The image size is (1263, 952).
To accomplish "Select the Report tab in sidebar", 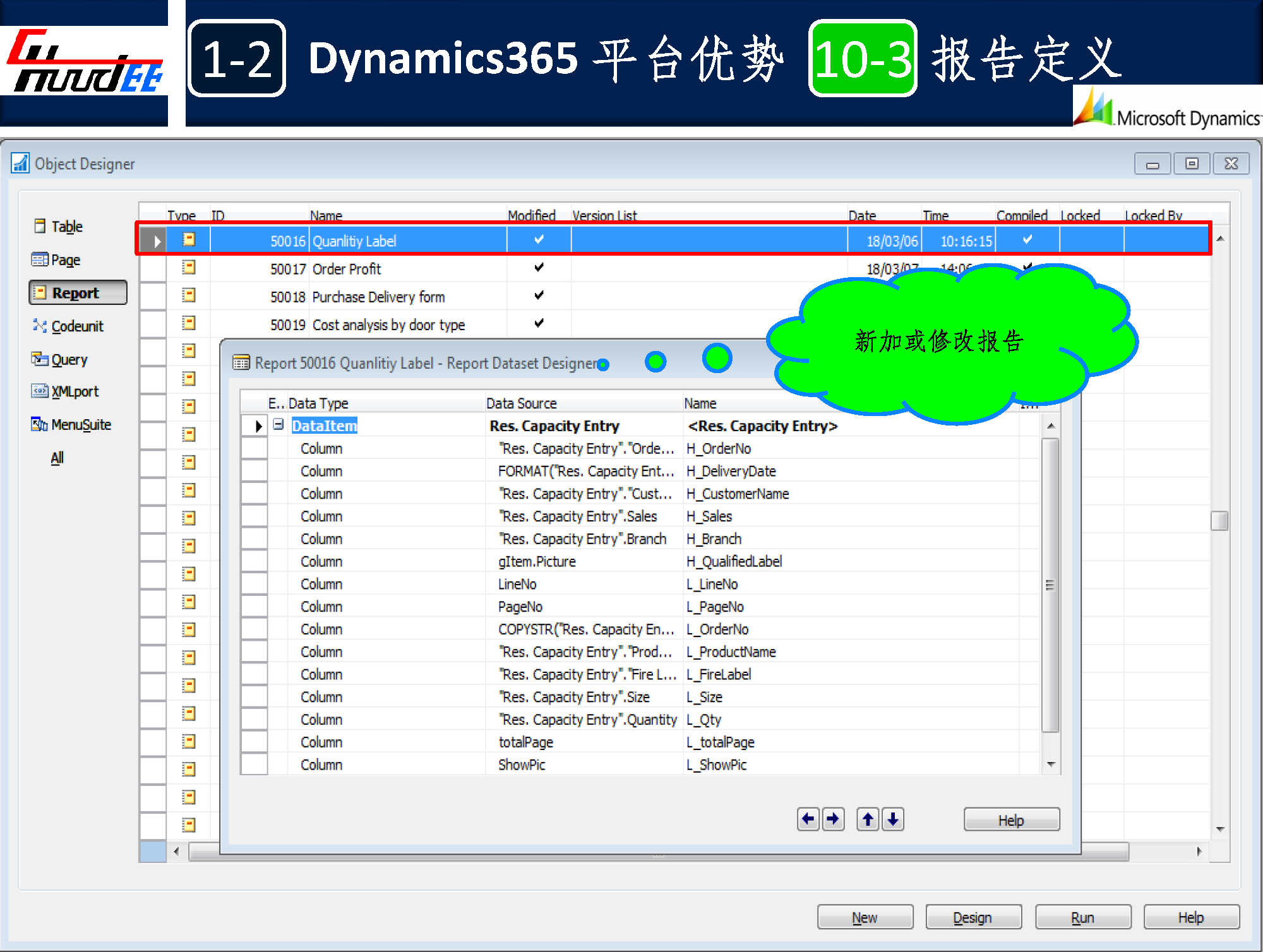I will 77,293.
